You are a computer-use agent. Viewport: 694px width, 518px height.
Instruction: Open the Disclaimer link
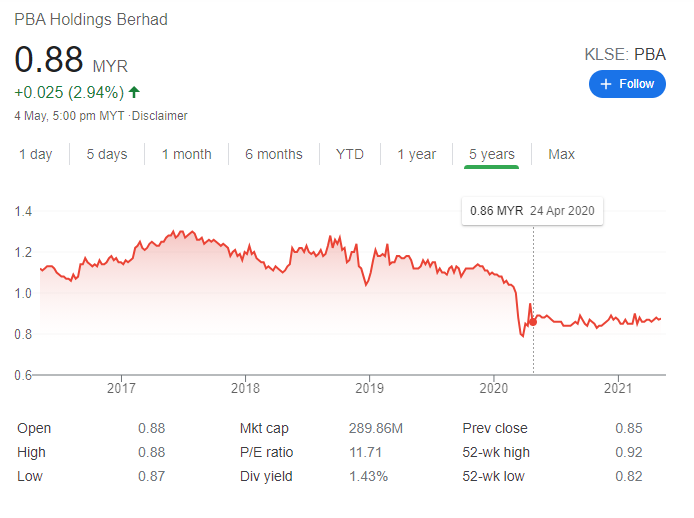(x=160, y=116)
